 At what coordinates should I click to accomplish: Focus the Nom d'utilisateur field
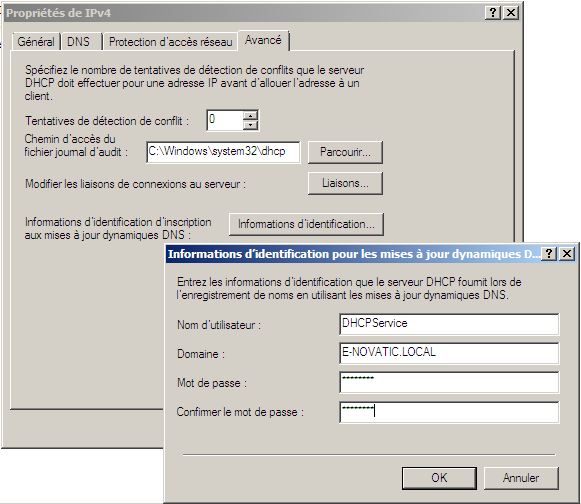coord(449,324)
